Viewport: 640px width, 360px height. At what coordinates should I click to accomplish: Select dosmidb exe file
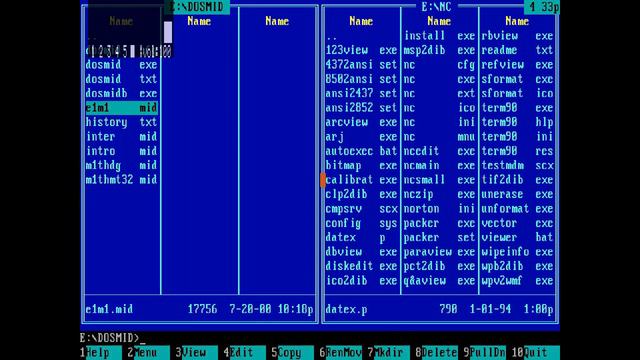click(122, 93)
